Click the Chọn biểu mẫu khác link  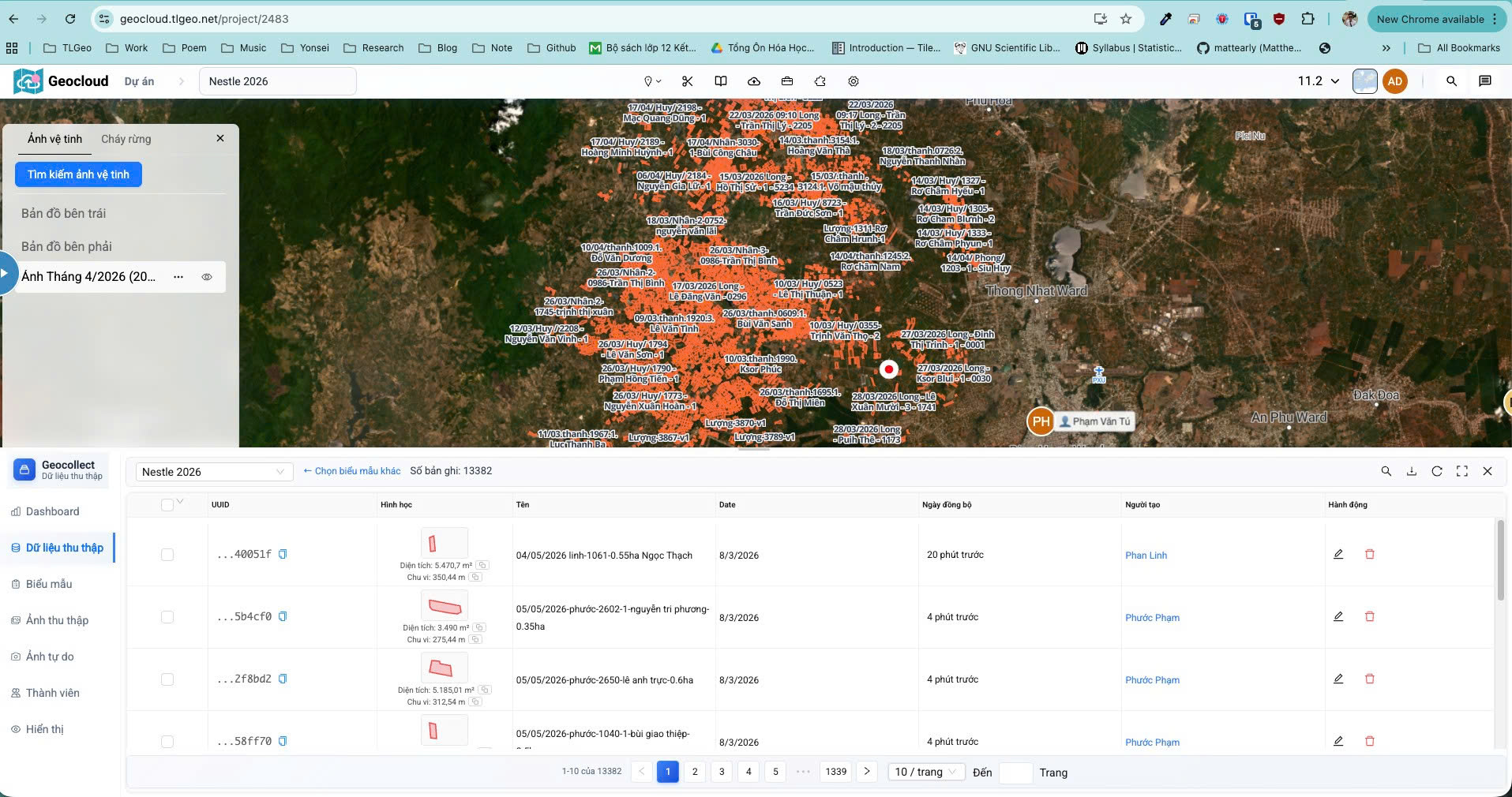[x=352, y=471]
